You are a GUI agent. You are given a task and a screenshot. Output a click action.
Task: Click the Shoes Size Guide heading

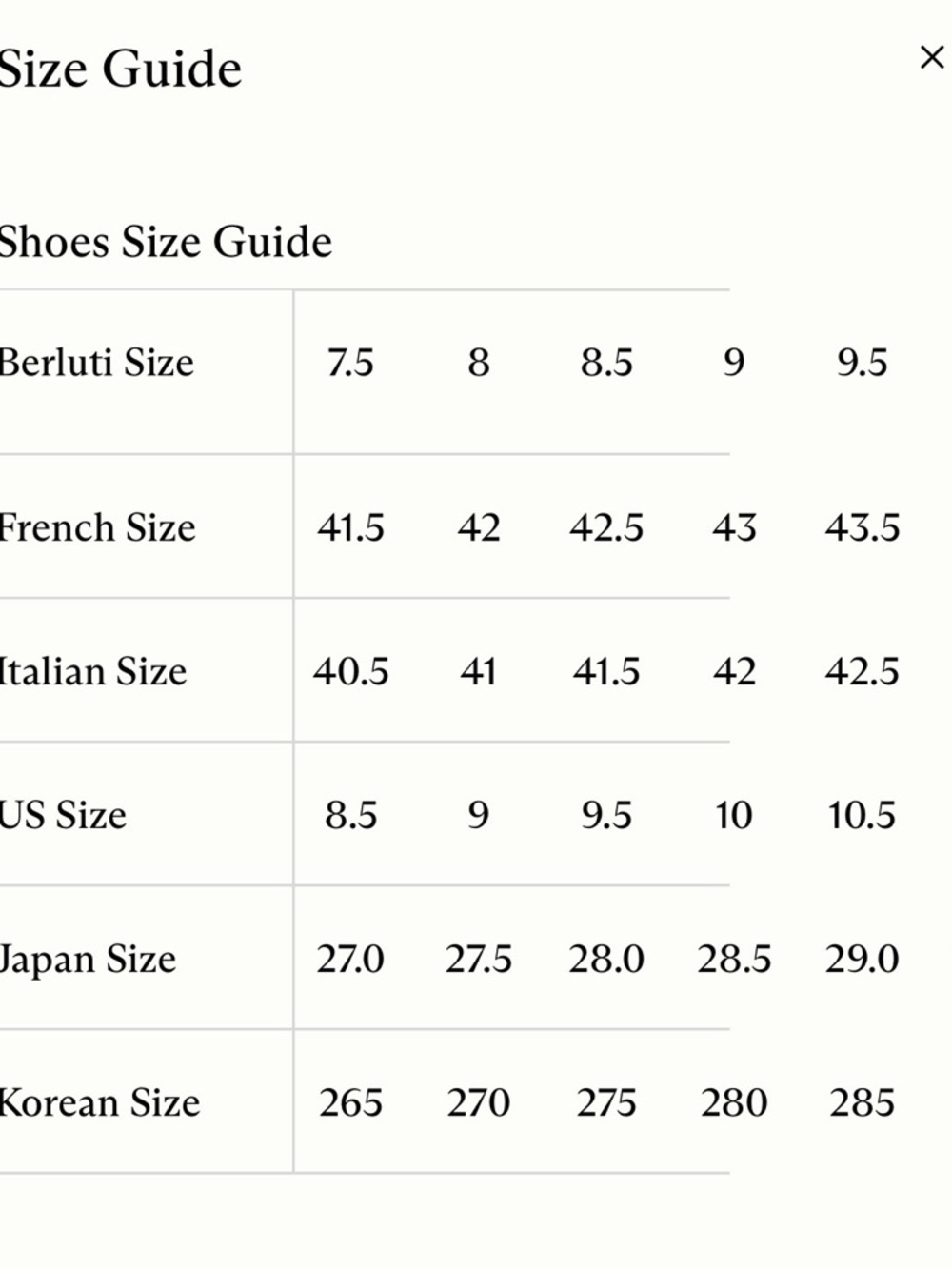pyautogui.click(x=166, y=242)
